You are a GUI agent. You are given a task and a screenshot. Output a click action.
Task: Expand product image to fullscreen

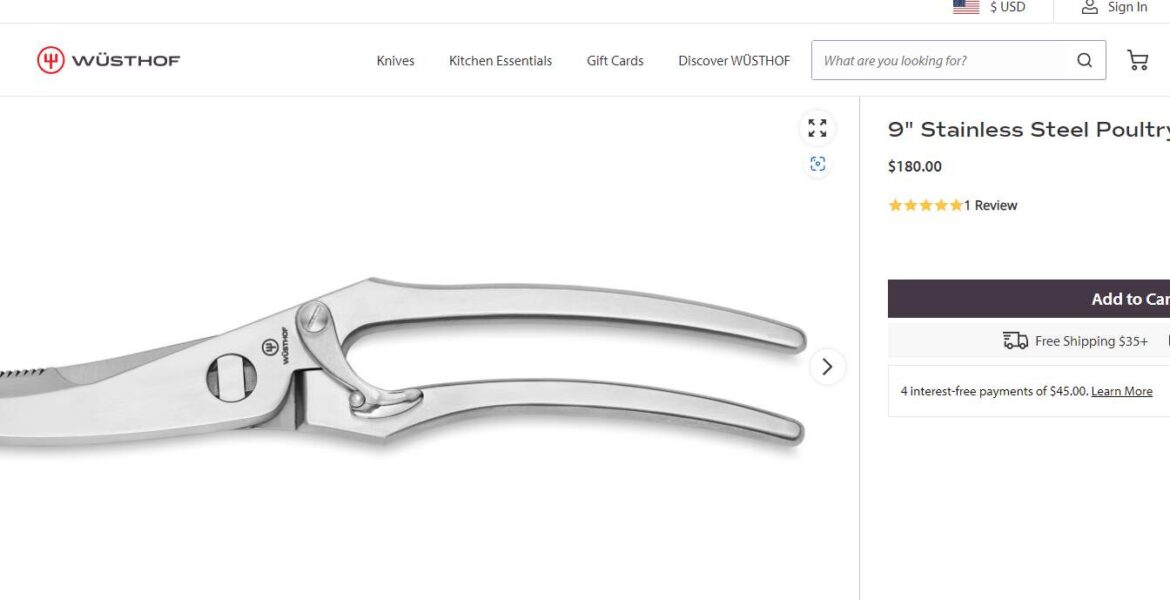pos(817,128)
